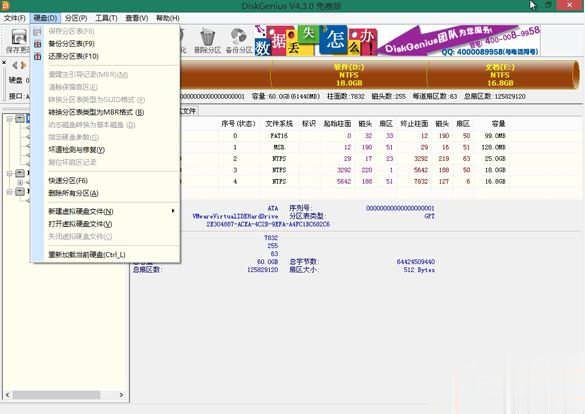Screen dimensions: 585x414
Task: Select the D: NTFS 18.0GB partition bar
Action: coord(349,75)
